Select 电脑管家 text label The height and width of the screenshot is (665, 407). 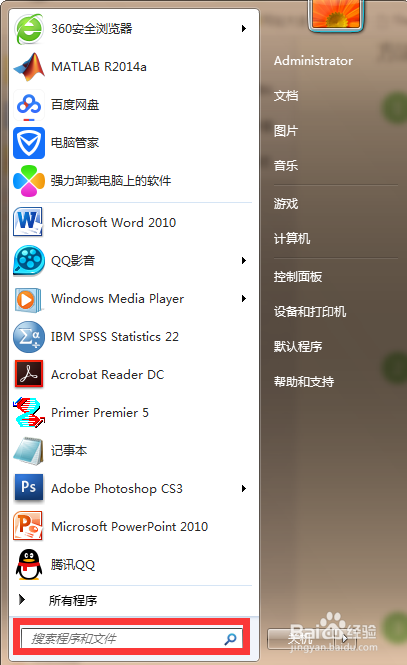click(75, 142)
